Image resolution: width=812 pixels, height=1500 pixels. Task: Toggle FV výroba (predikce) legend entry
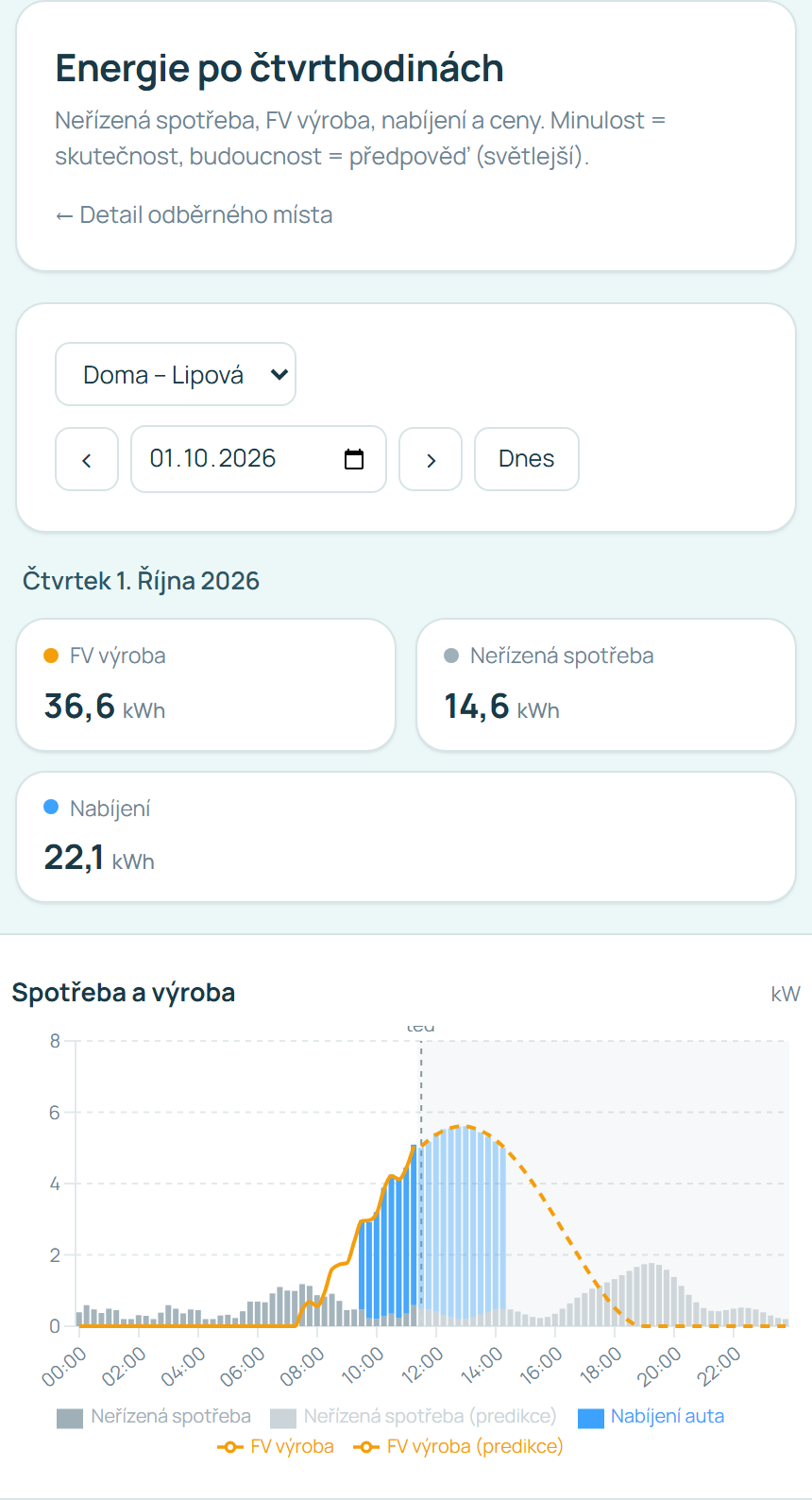pos(458,1447)
